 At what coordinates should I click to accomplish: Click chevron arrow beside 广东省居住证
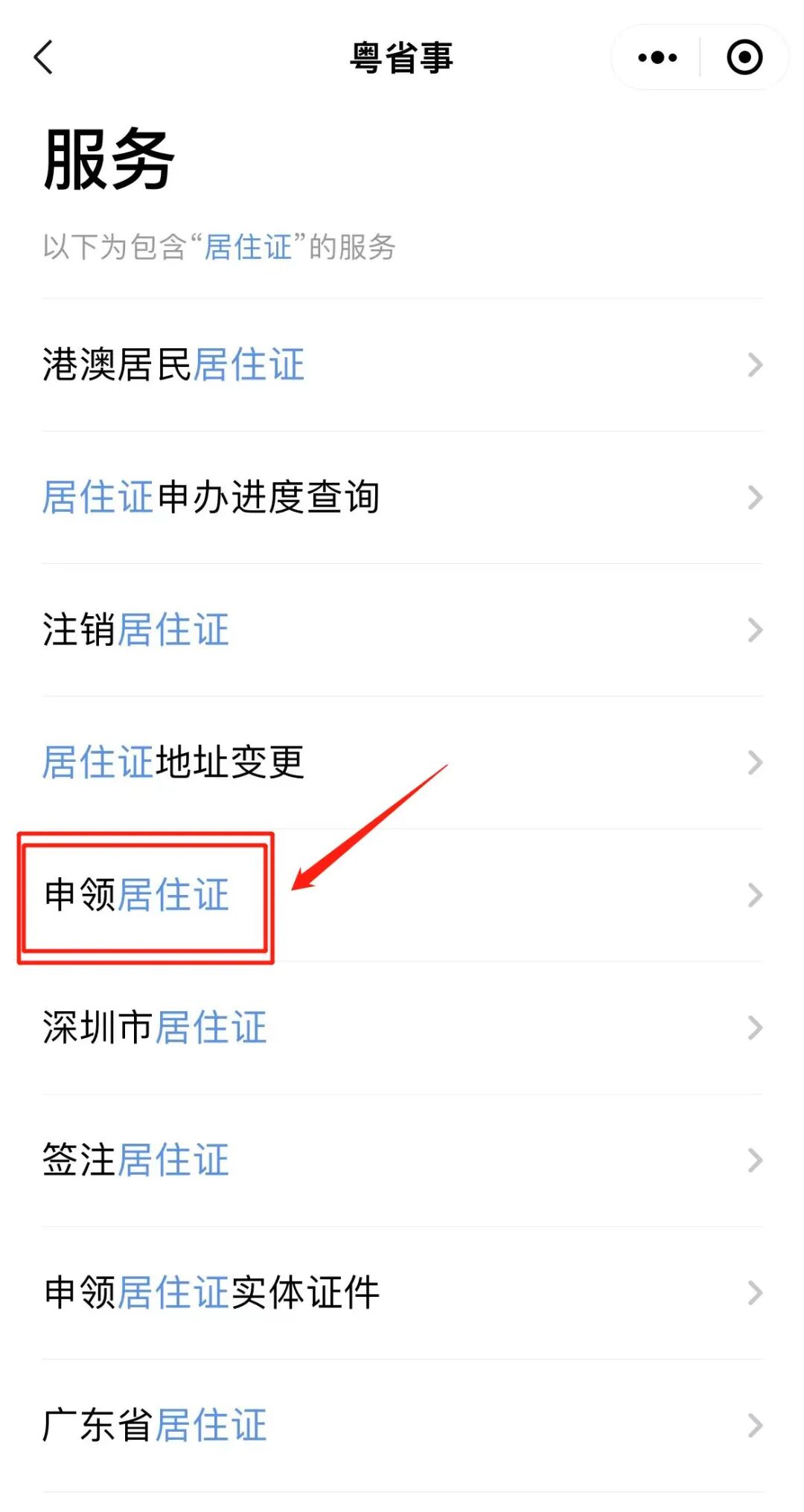pos(755,1425)
